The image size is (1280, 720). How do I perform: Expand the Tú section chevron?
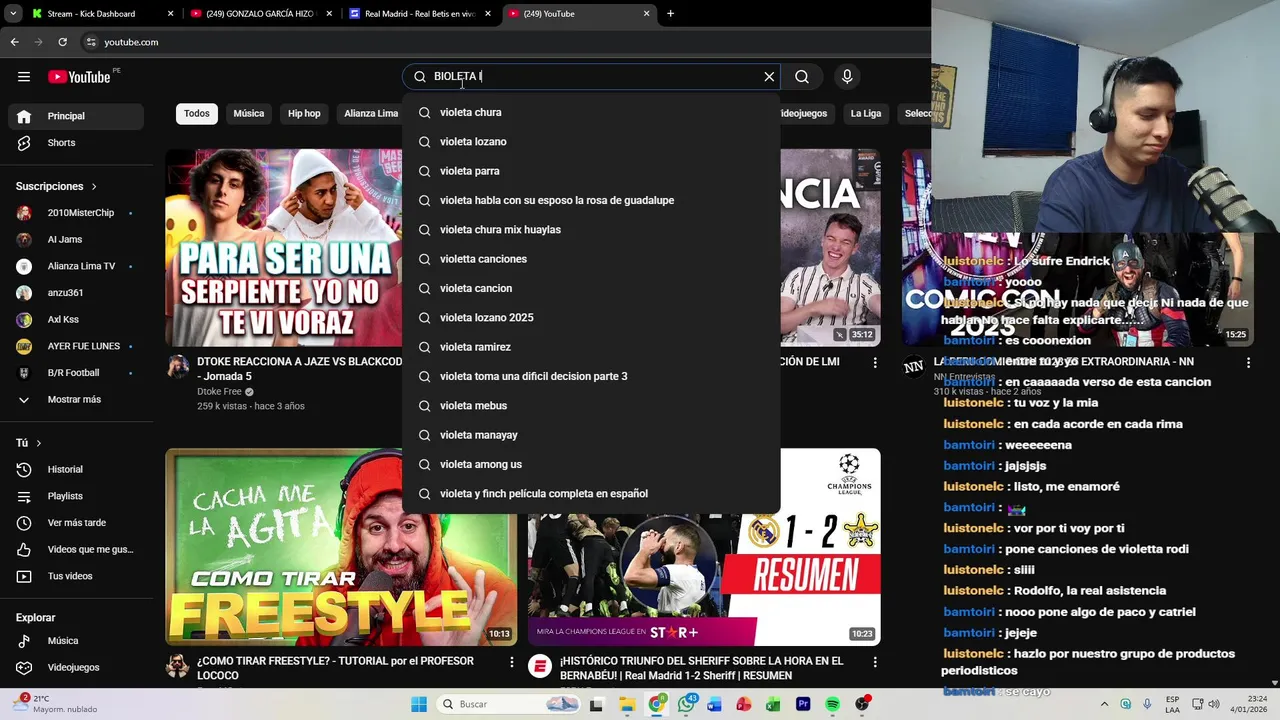pyautogui.click(x=39, y=443)
